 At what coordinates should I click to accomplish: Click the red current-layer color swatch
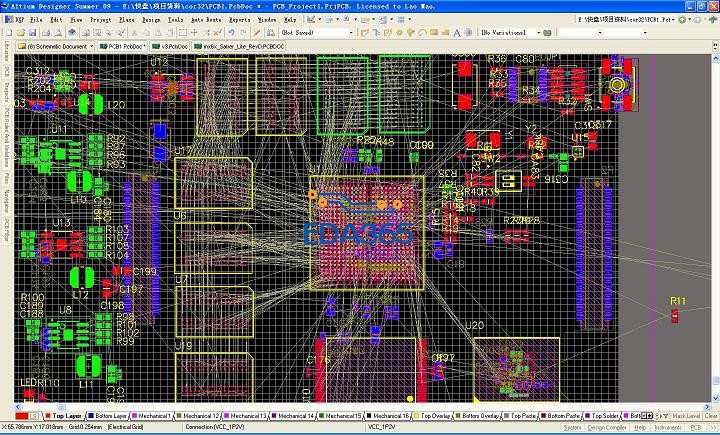tap(19, 415)
